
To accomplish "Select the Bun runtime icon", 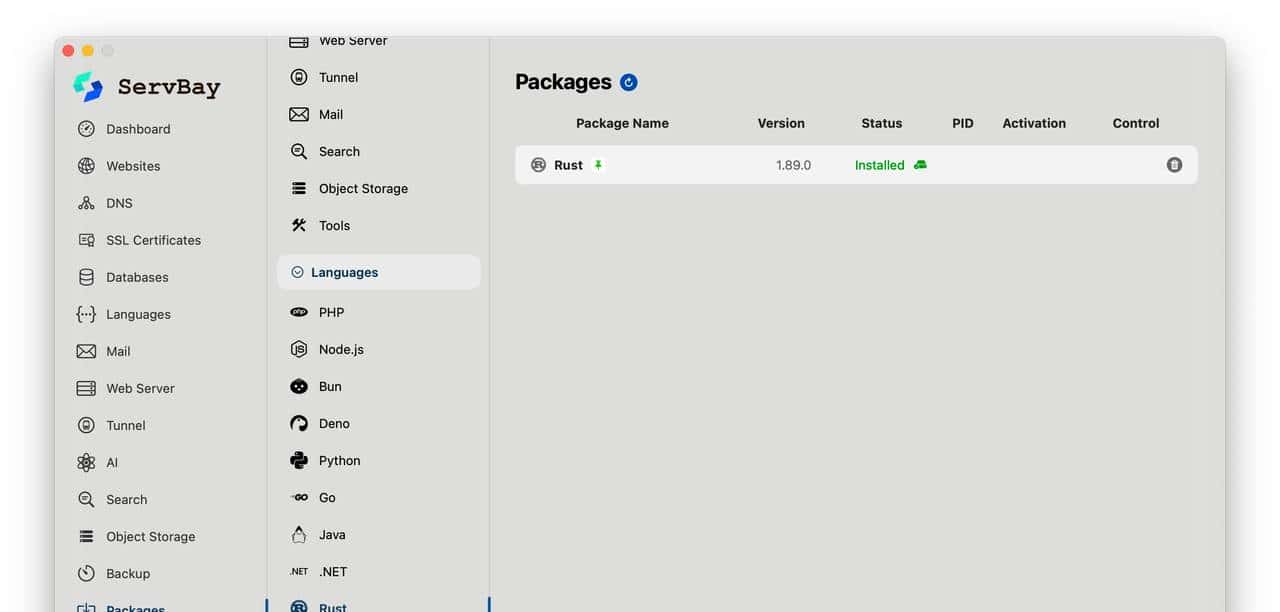I will [x=298, y=386].
